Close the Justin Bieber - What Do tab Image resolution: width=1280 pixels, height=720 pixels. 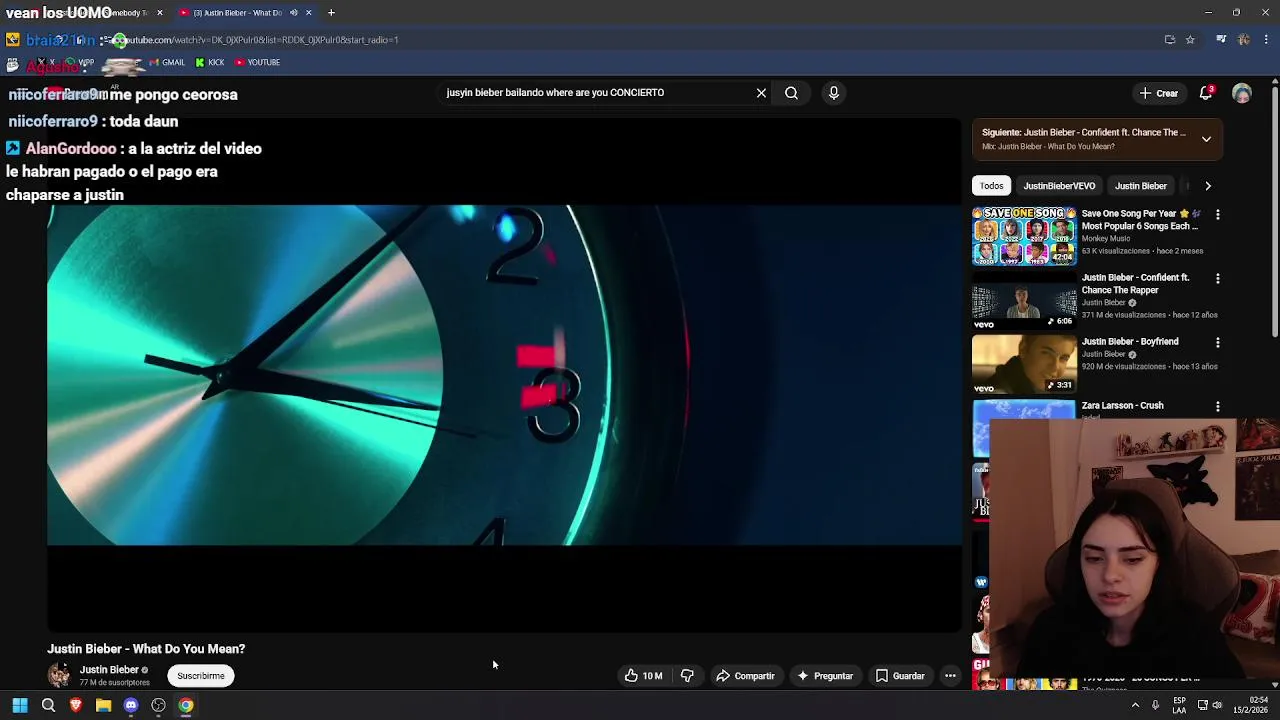[x=308, y=13]
